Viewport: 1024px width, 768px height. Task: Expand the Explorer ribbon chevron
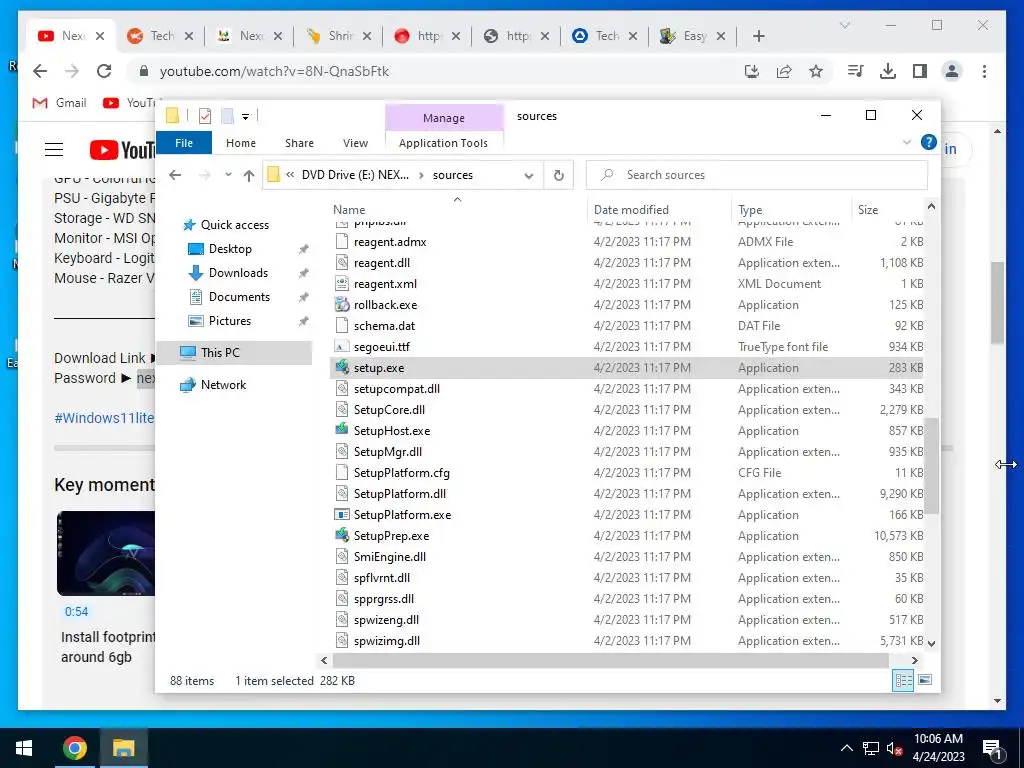[x=906, y=142]
